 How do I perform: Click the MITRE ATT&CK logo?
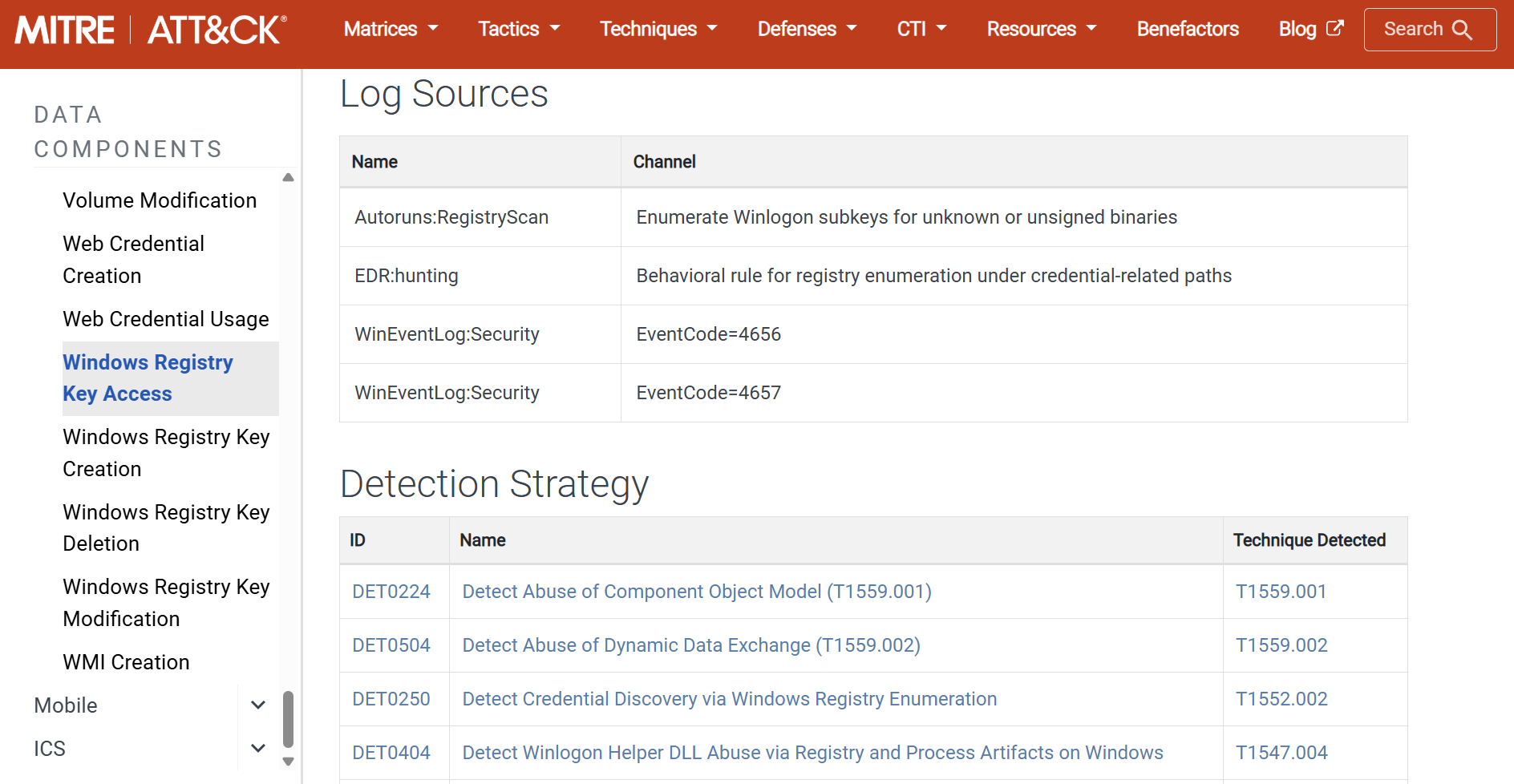pyautogui.click(x=151, y=30)
